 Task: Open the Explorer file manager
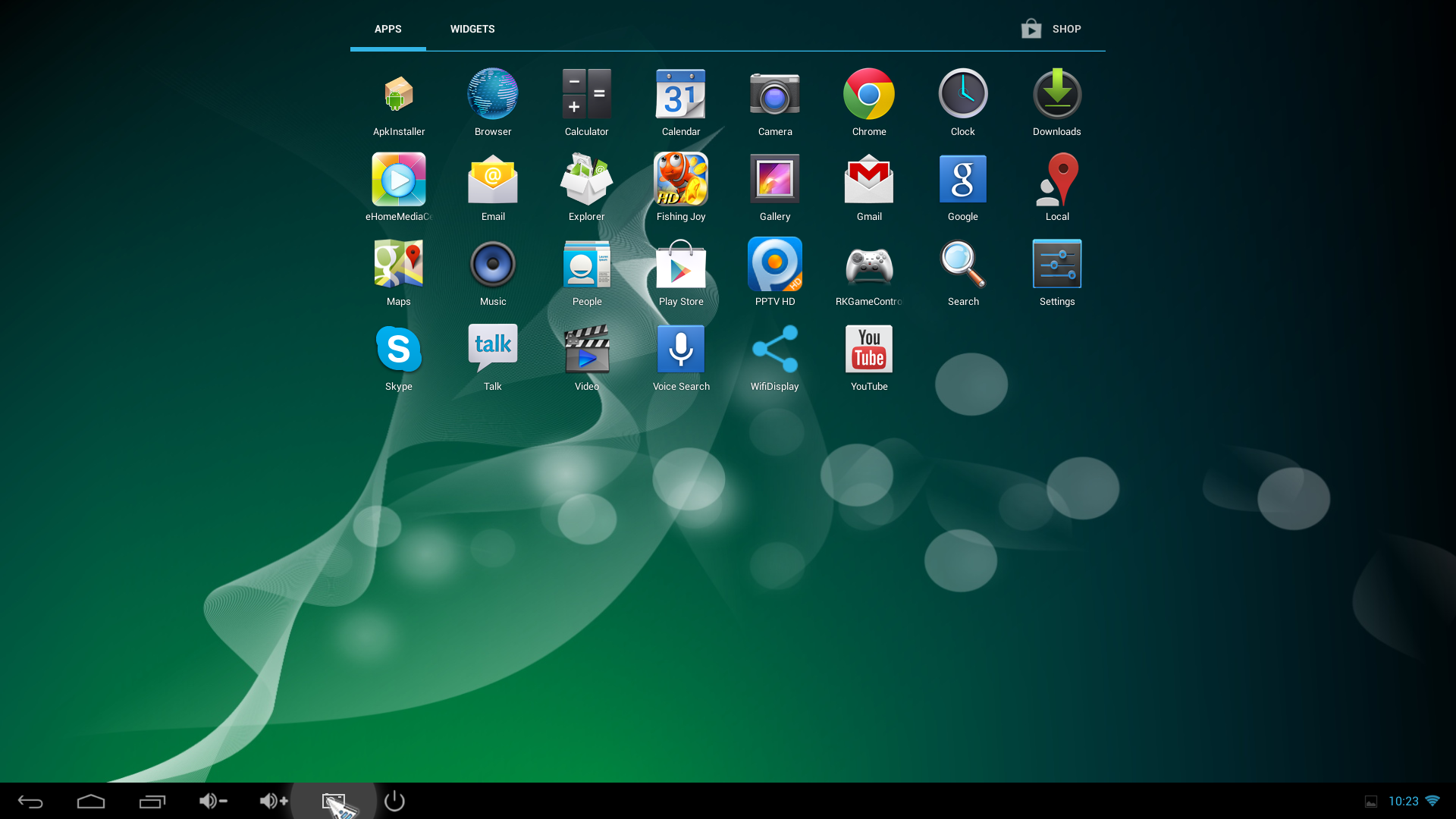(x=586, y=179)
